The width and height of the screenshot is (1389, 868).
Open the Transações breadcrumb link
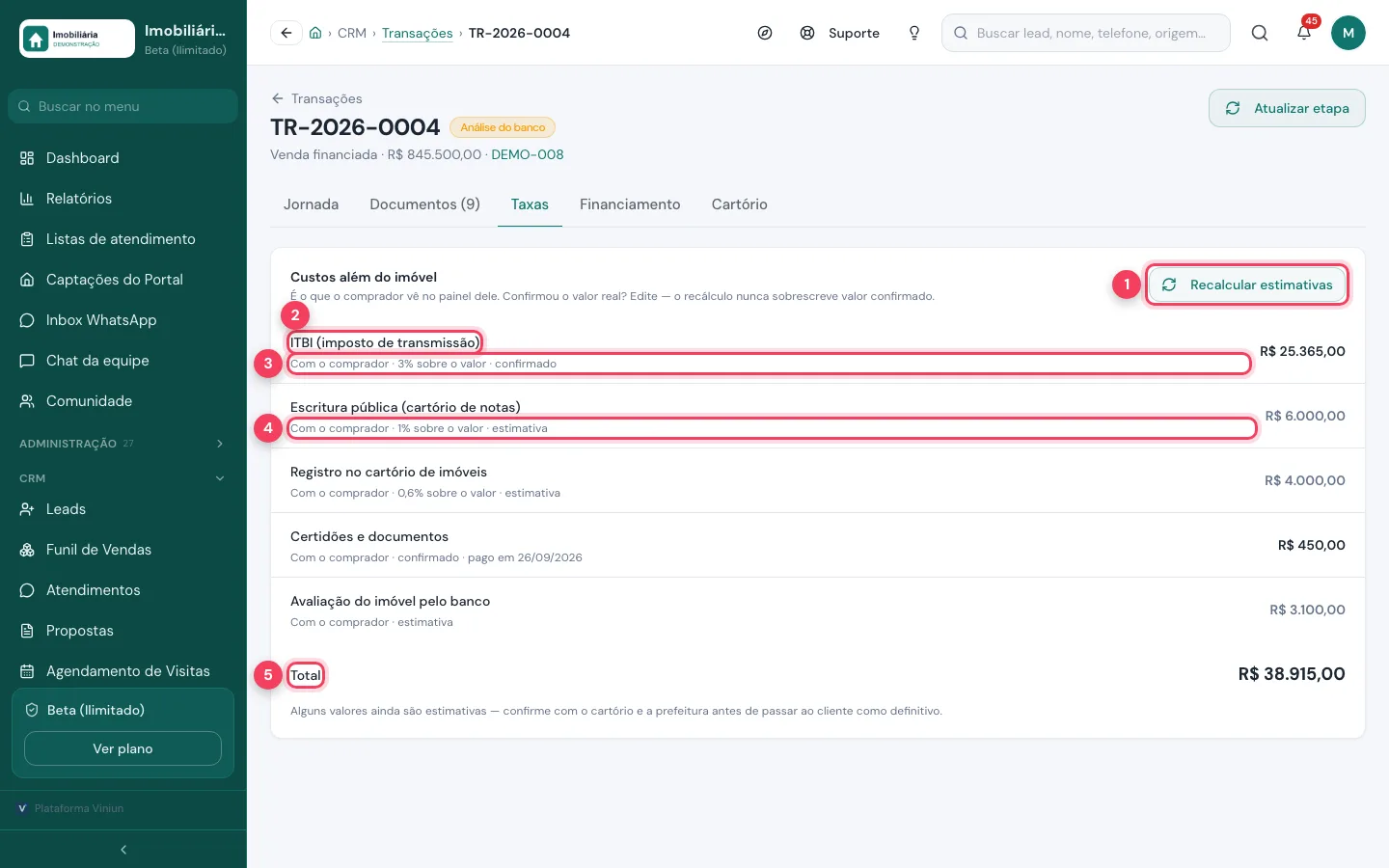[417, 33]
